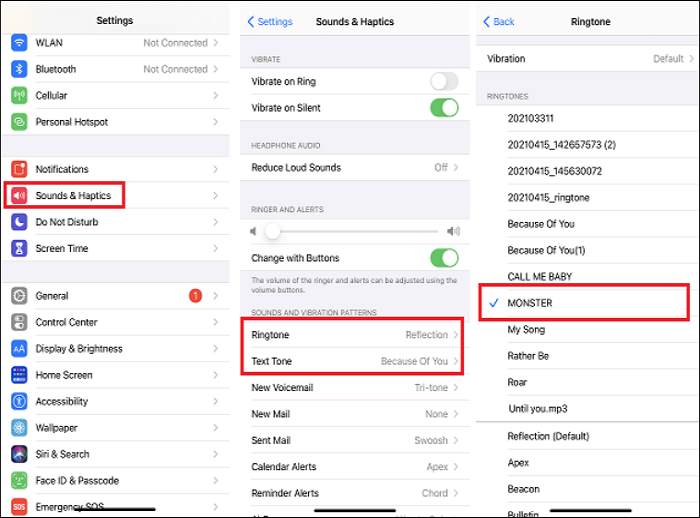Open Vibration Default chevron

tap(691, 58)
